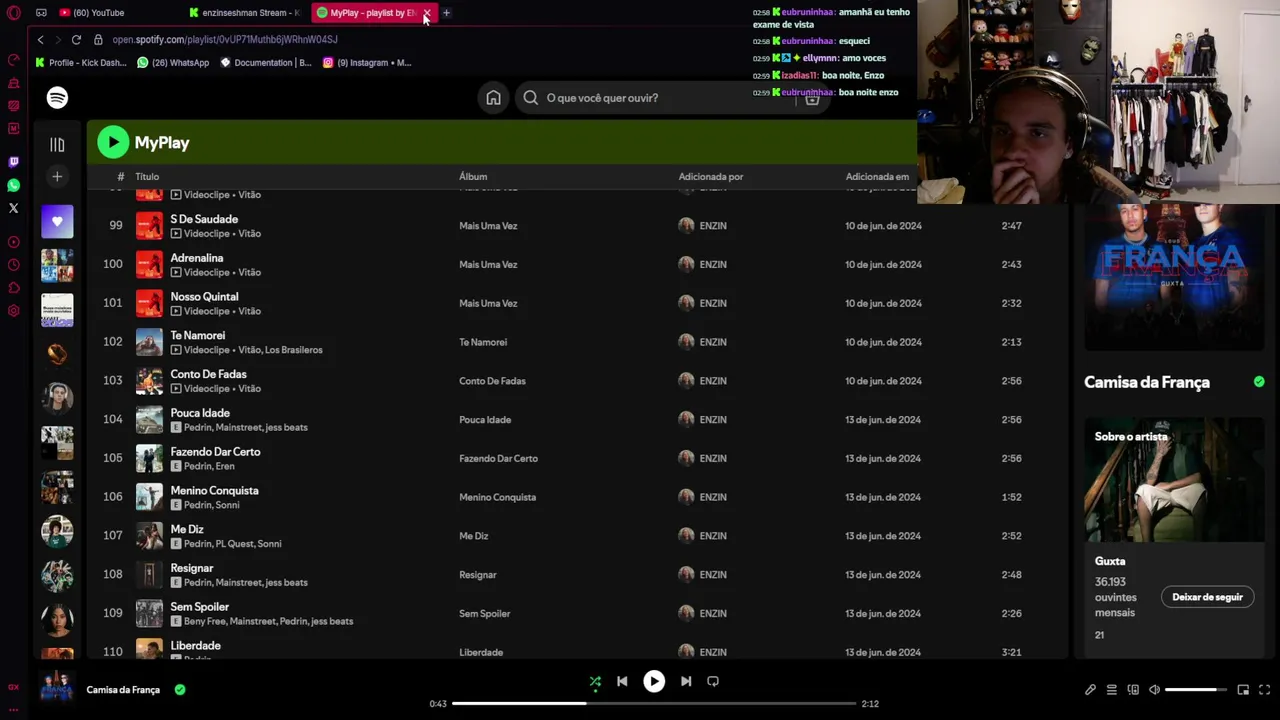Toggle saved checkmark next to Camisa da França in player bar
Viewport: 1280px width, 720px height.
180,689
